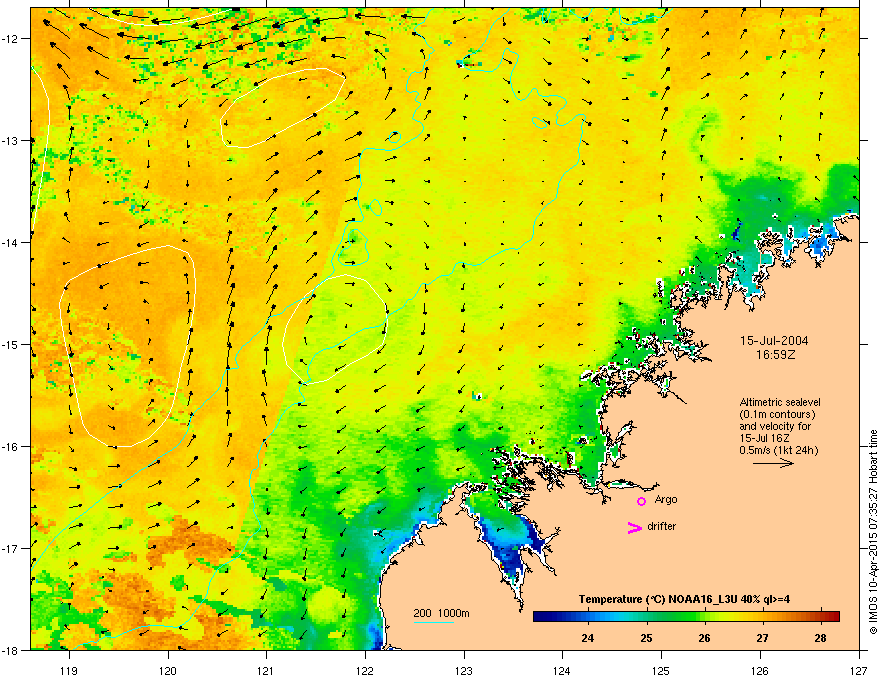Click the vertical IMOS copyright timestamp text
Screen dimensions: 880x680
point(873,531)
